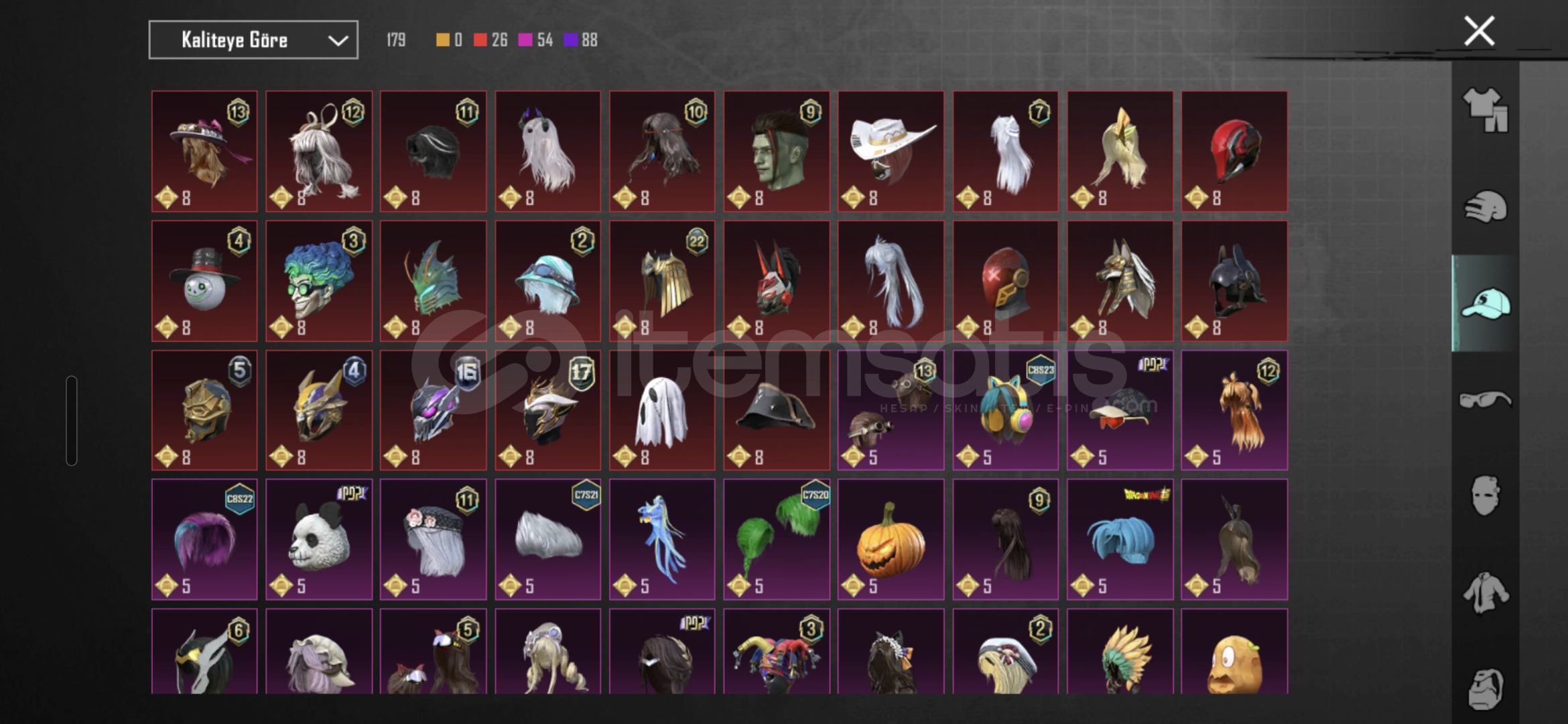Select the snowman top hat item
This screenshot has width=1568, height=724.
204,281
